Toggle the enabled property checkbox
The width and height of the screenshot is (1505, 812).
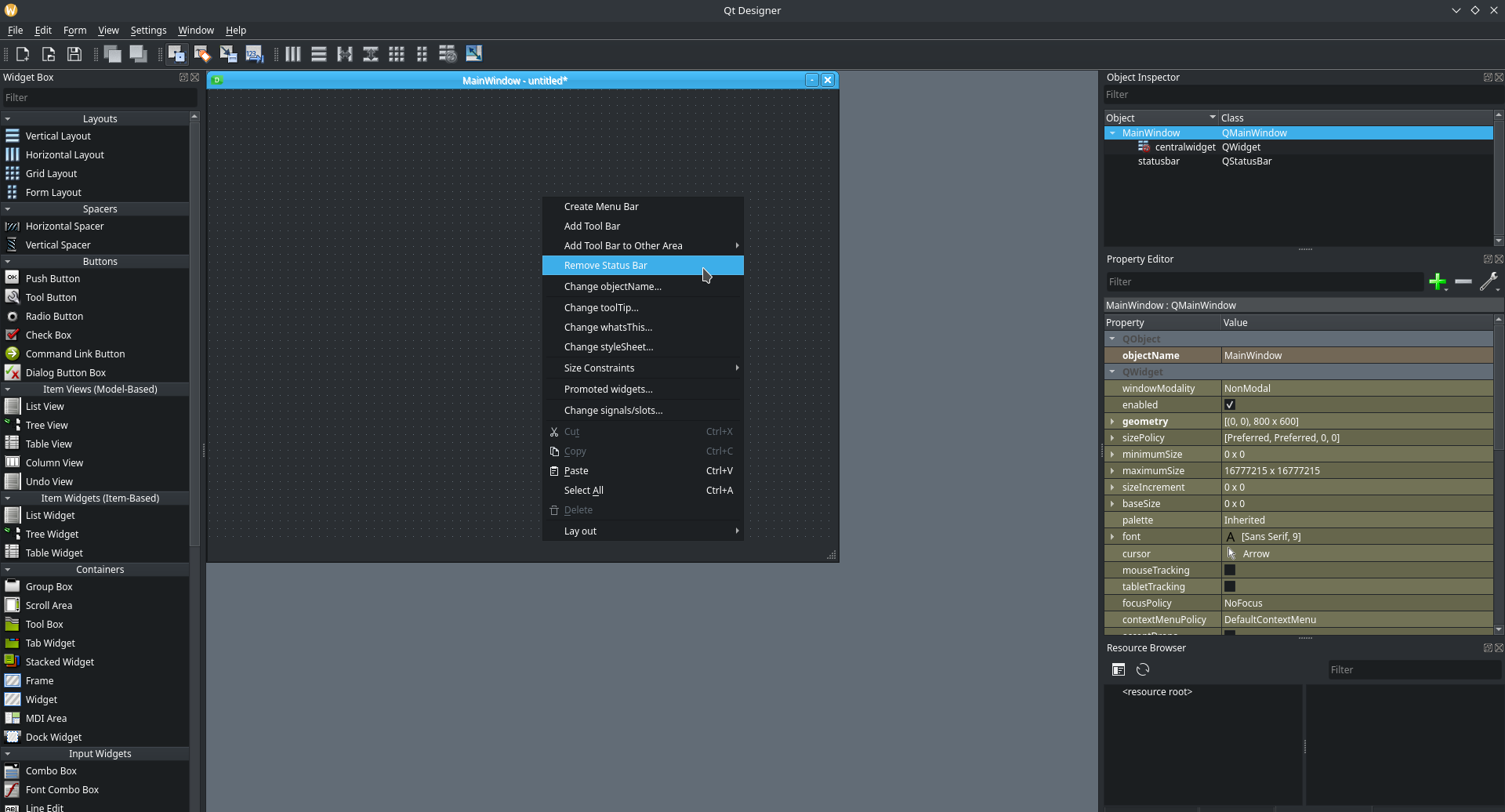point(1230,405)
